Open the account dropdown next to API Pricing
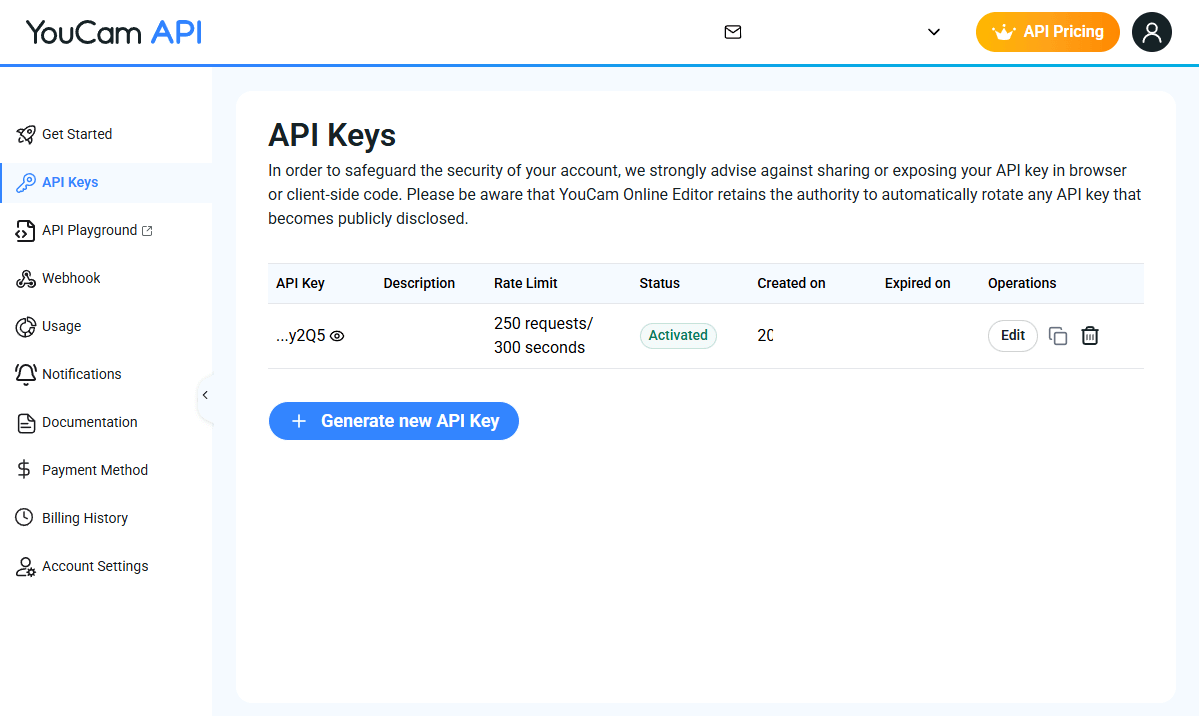 click(x=933, y=32)
